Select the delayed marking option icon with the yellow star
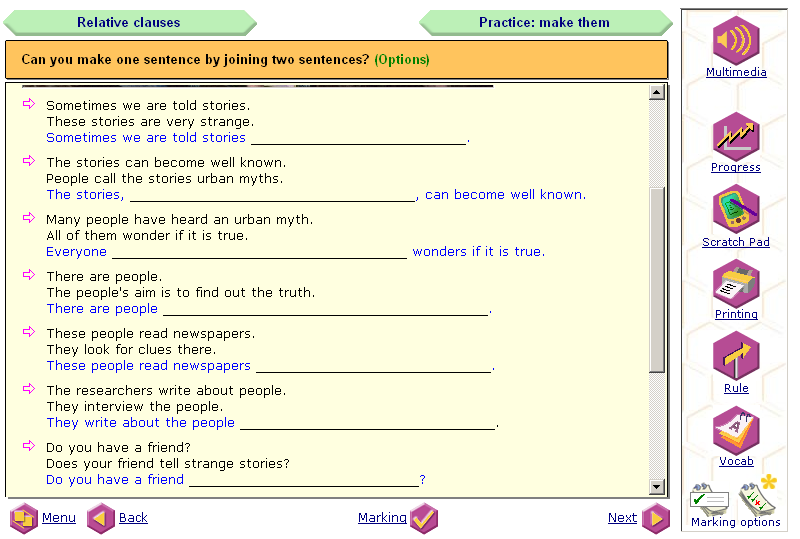This screenshot has width=800, height=539. pos(758,496)
